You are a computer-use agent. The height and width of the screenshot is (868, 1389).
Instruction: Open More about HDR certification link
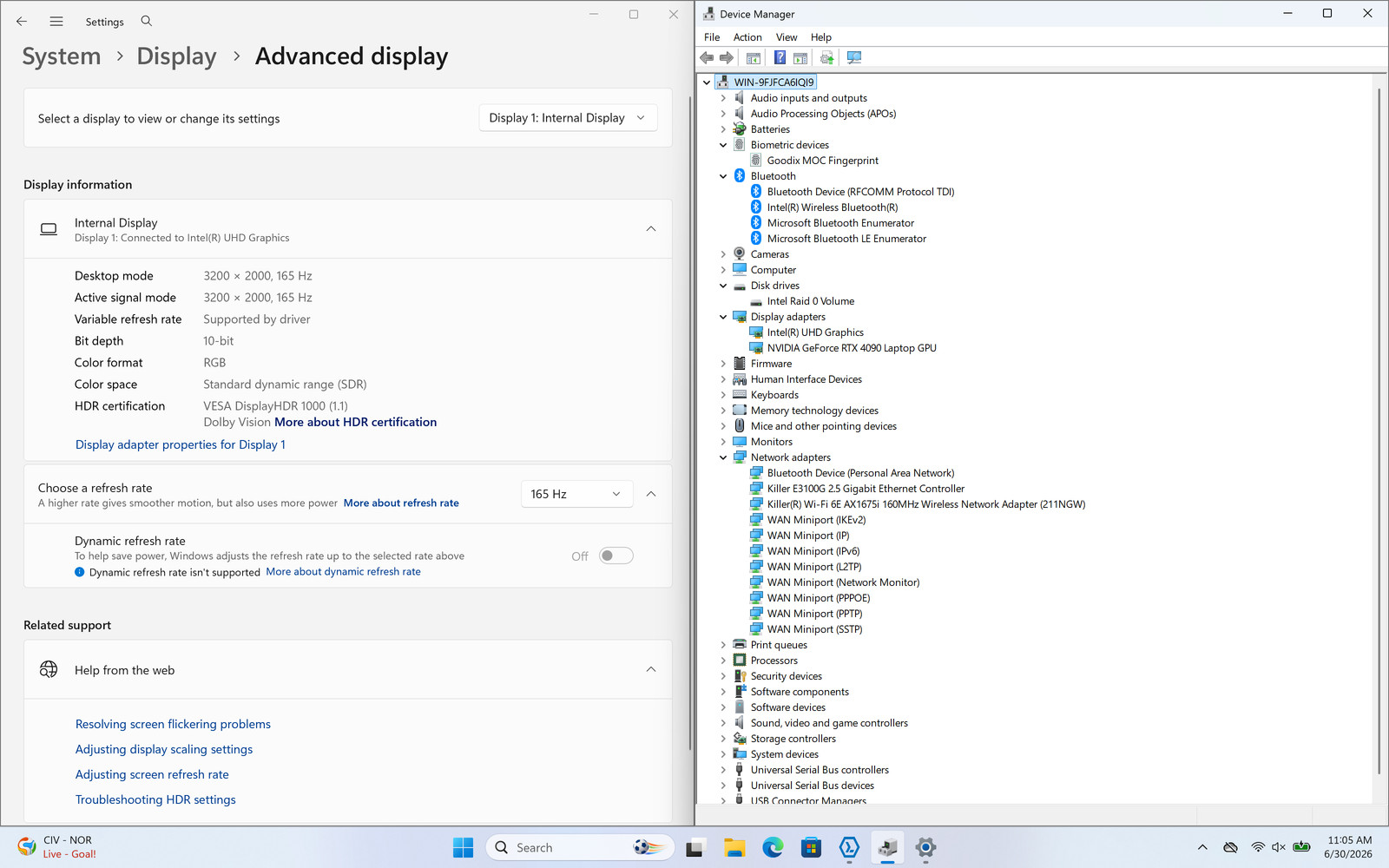click(x=356, y=423)
